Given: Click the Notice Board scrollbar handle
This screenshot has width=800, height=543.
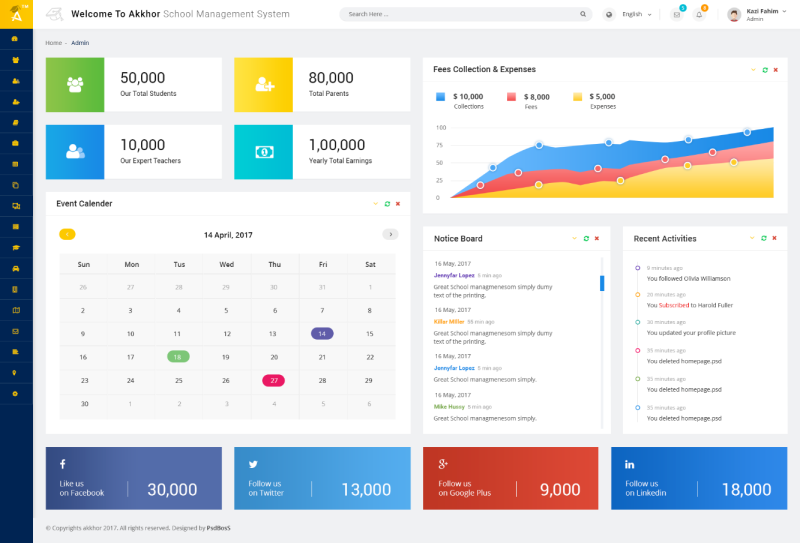Looking at the screenshot, I should pyautogui.click(x=602, y=283).
